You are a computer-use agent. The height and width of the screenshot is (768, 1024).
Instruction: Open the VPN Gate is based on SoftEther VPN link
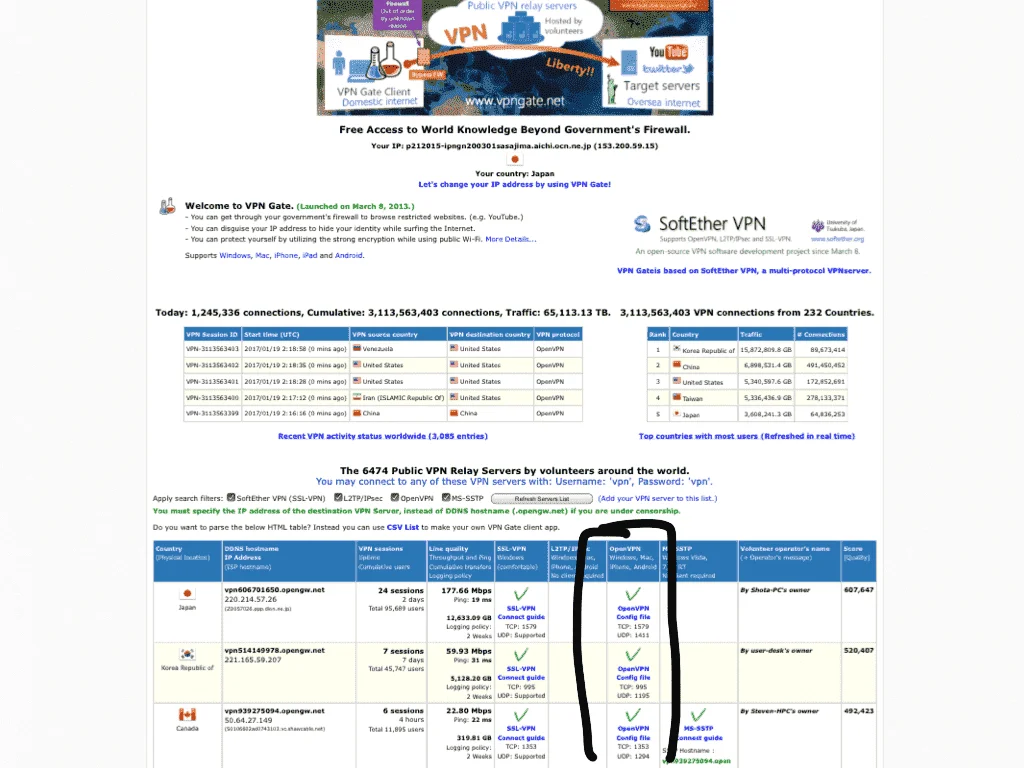(x=744, y=270)
